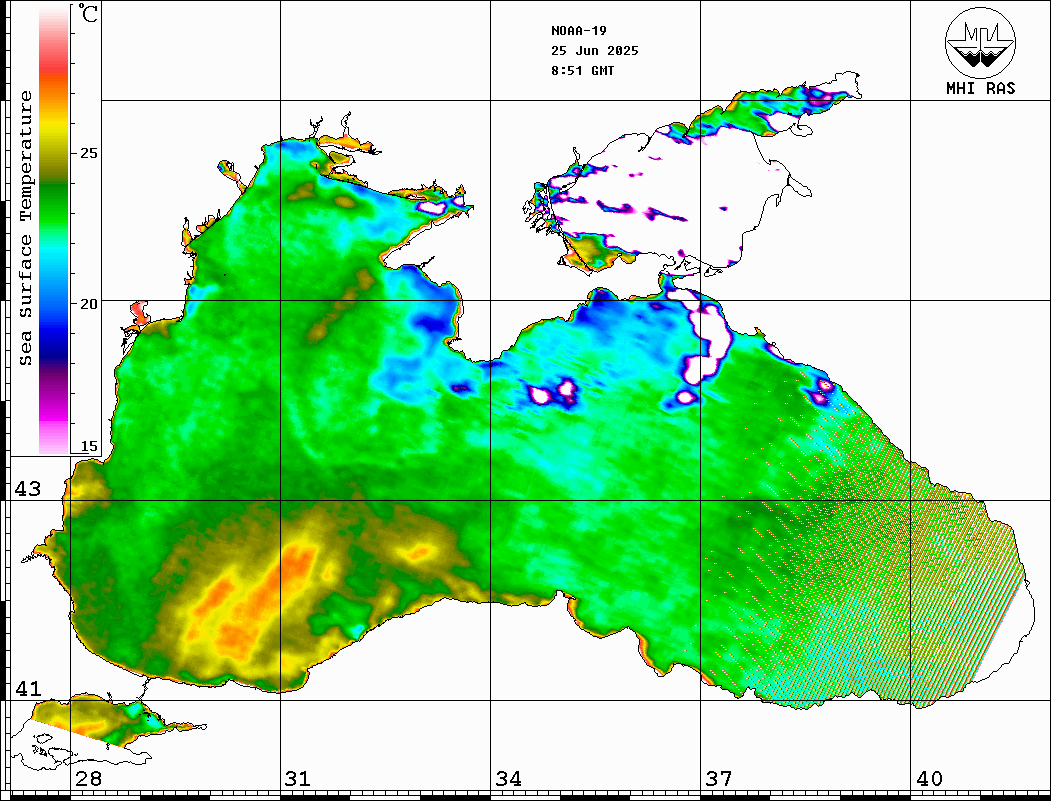Click latitude label 41
1051x801 pixels.
tap(28, 689)
